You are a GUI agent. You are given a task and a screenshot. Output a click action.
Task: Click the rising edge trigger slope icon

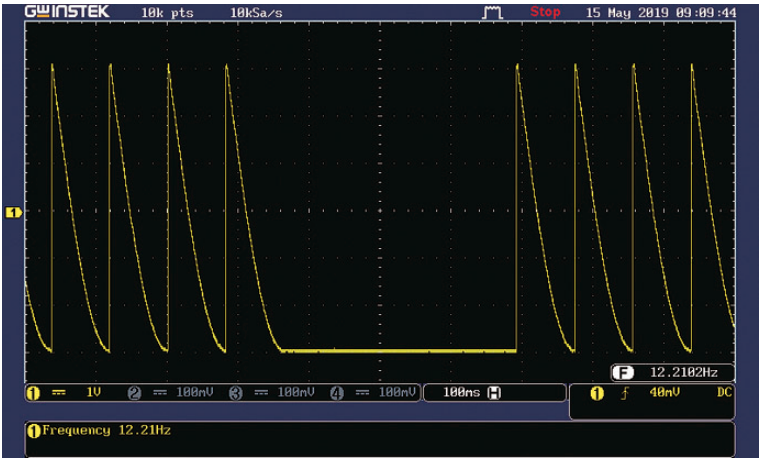point(626,394)
